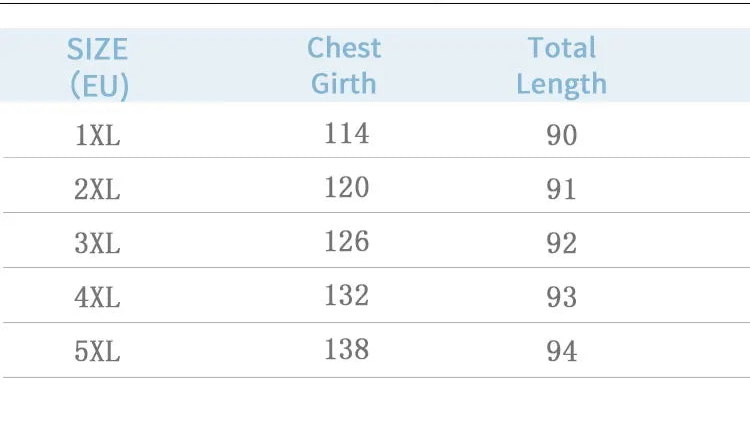Click the word Girth in the header

pos(346,84)
